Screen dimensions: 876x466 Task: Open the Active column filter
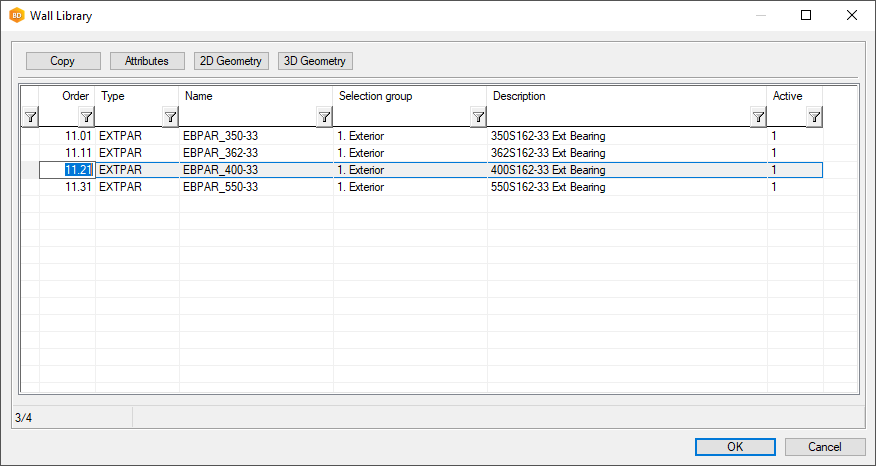click(814, 117)
